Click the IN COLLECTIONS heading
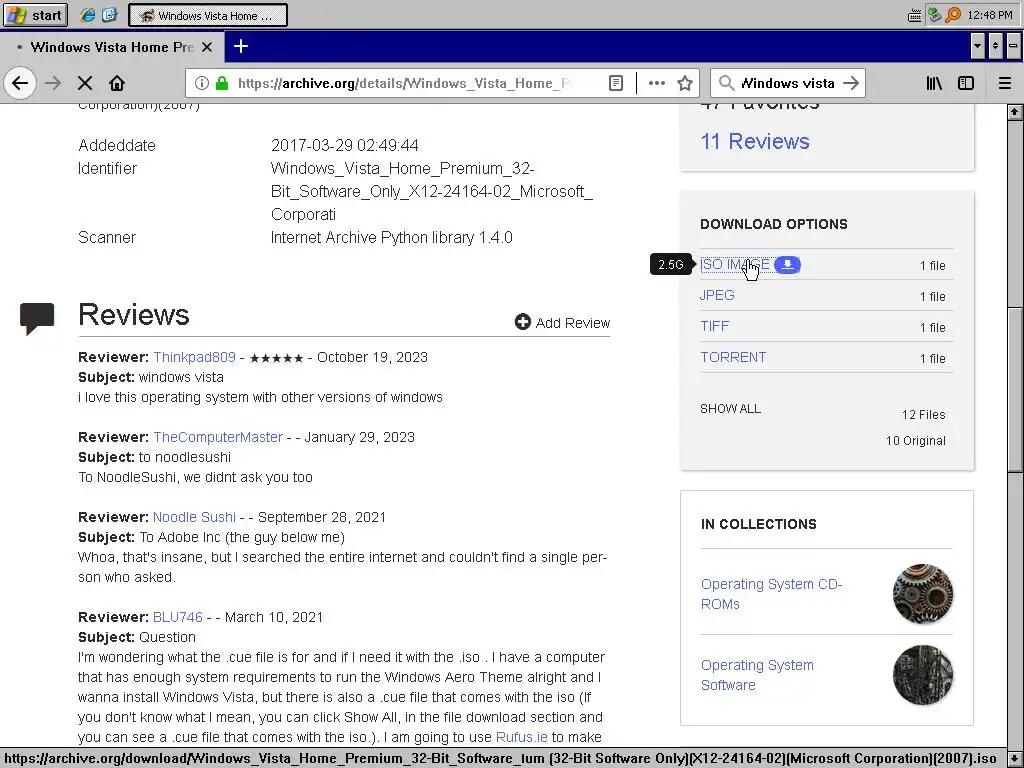 758,524
